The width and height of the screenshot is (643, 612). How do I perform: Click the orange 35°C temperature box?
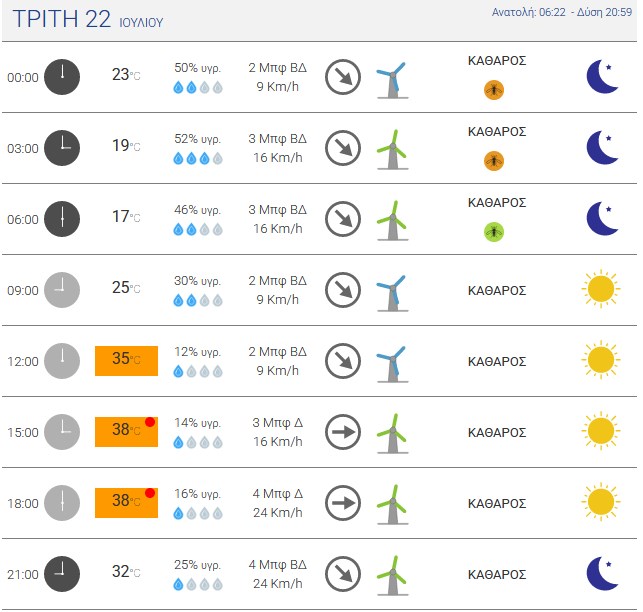click(x=126, y=361)
